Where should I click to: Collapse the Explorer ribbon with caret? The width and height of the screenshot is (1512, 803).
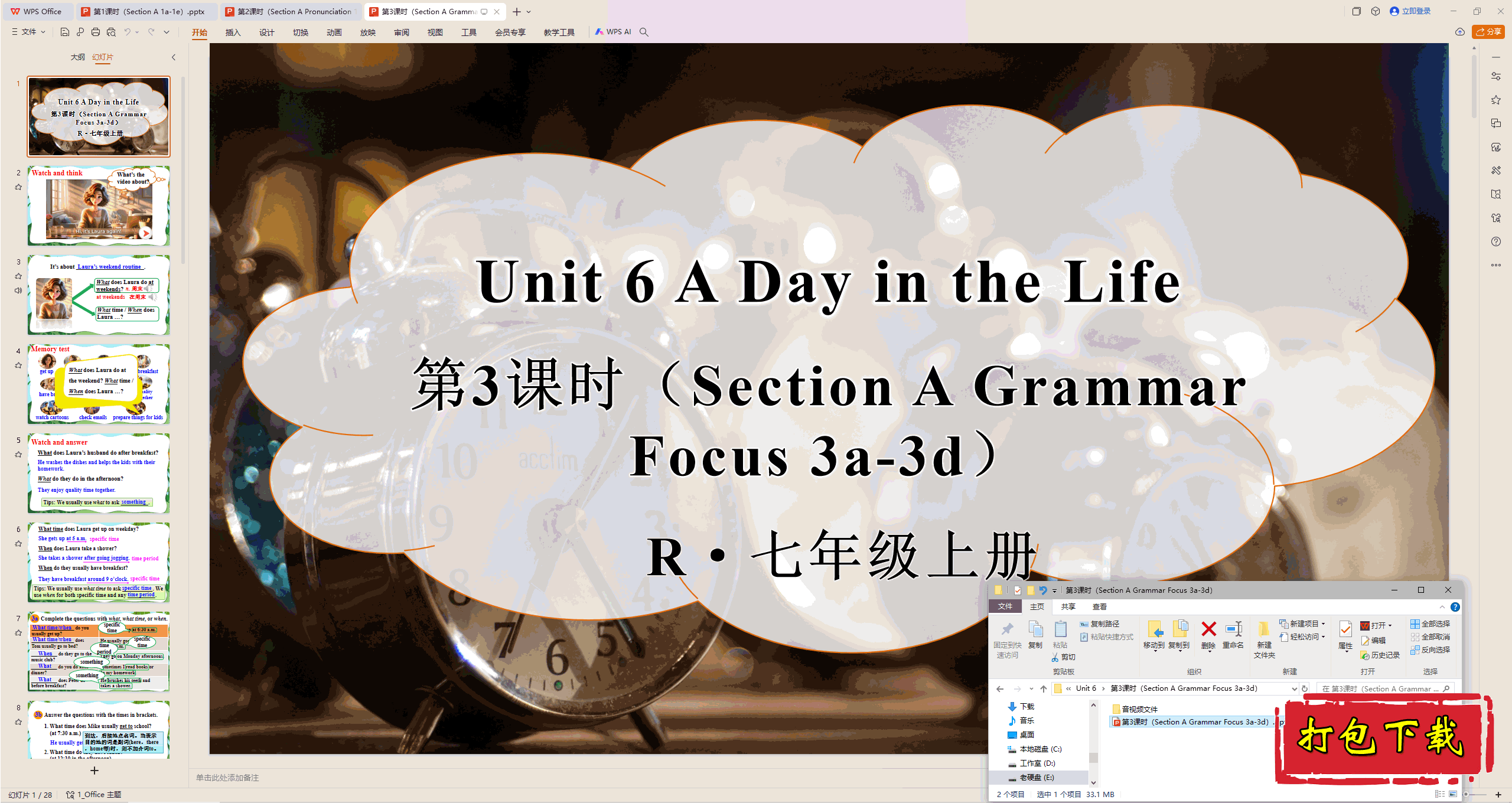tap(1442, 607)
